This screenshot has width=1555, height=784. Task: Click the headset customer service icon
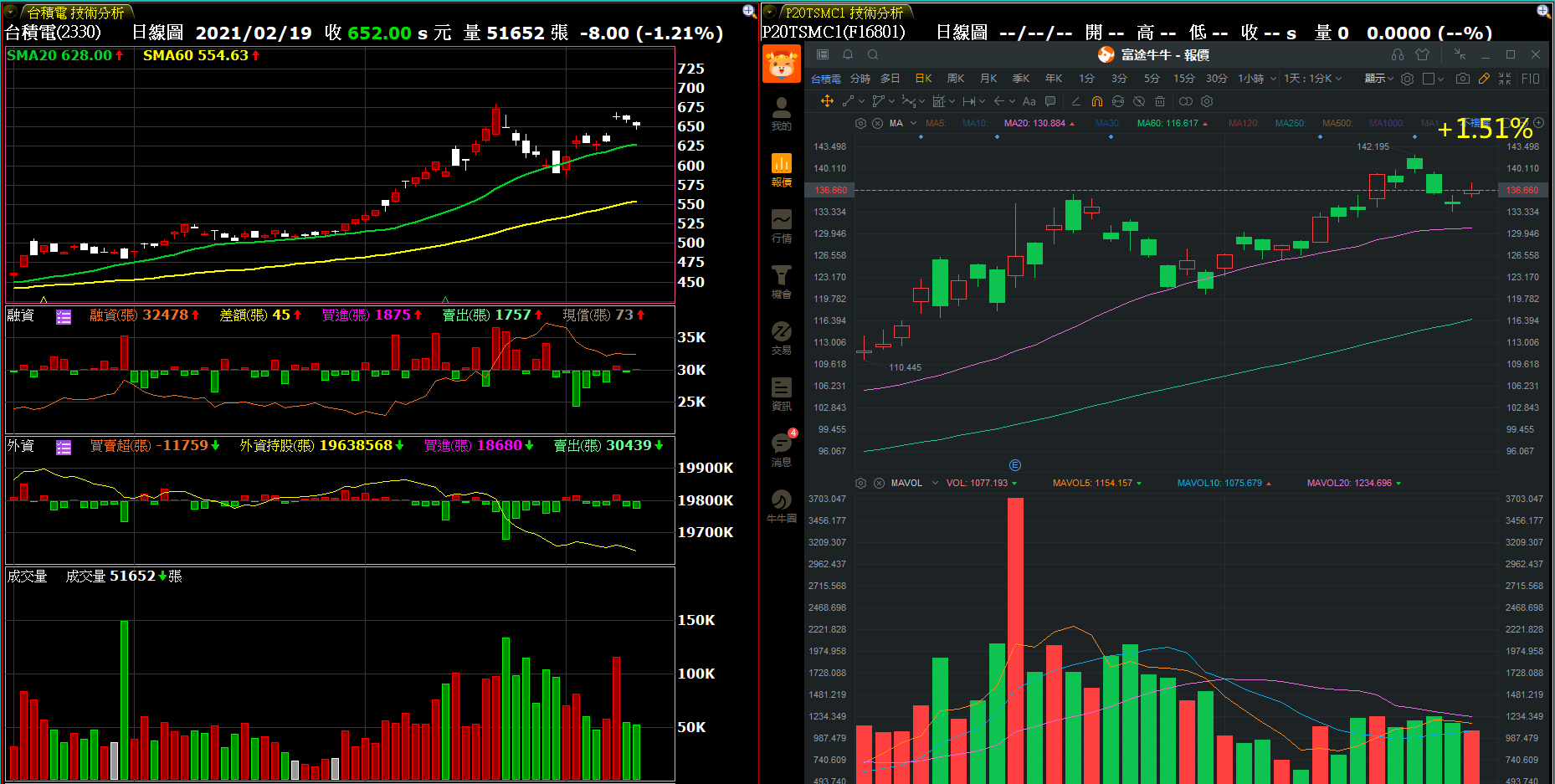tap(1398, 54)
